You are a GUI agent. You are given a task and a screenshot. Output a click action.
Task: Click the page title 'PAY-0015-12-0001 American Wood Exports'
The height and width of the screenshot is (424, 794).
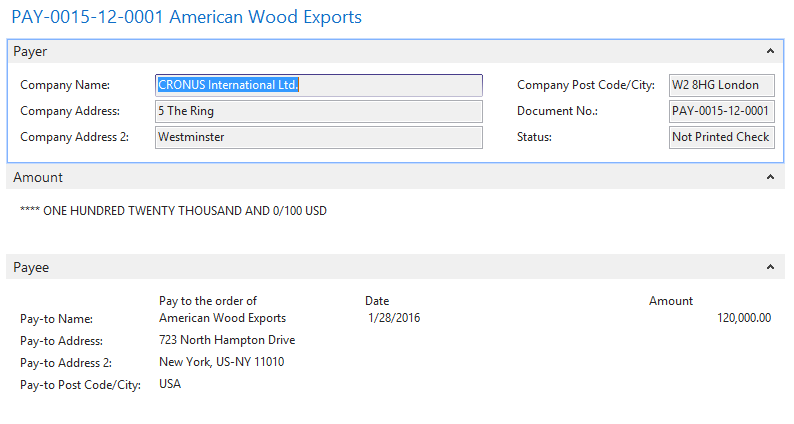click(187, 17)
